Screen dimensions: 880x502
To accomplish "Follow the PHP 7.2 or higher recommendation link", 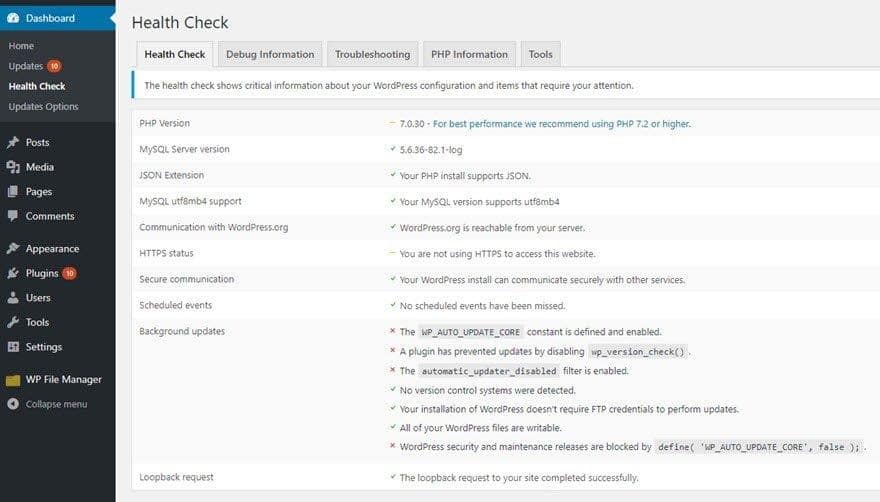I will 562,124.
